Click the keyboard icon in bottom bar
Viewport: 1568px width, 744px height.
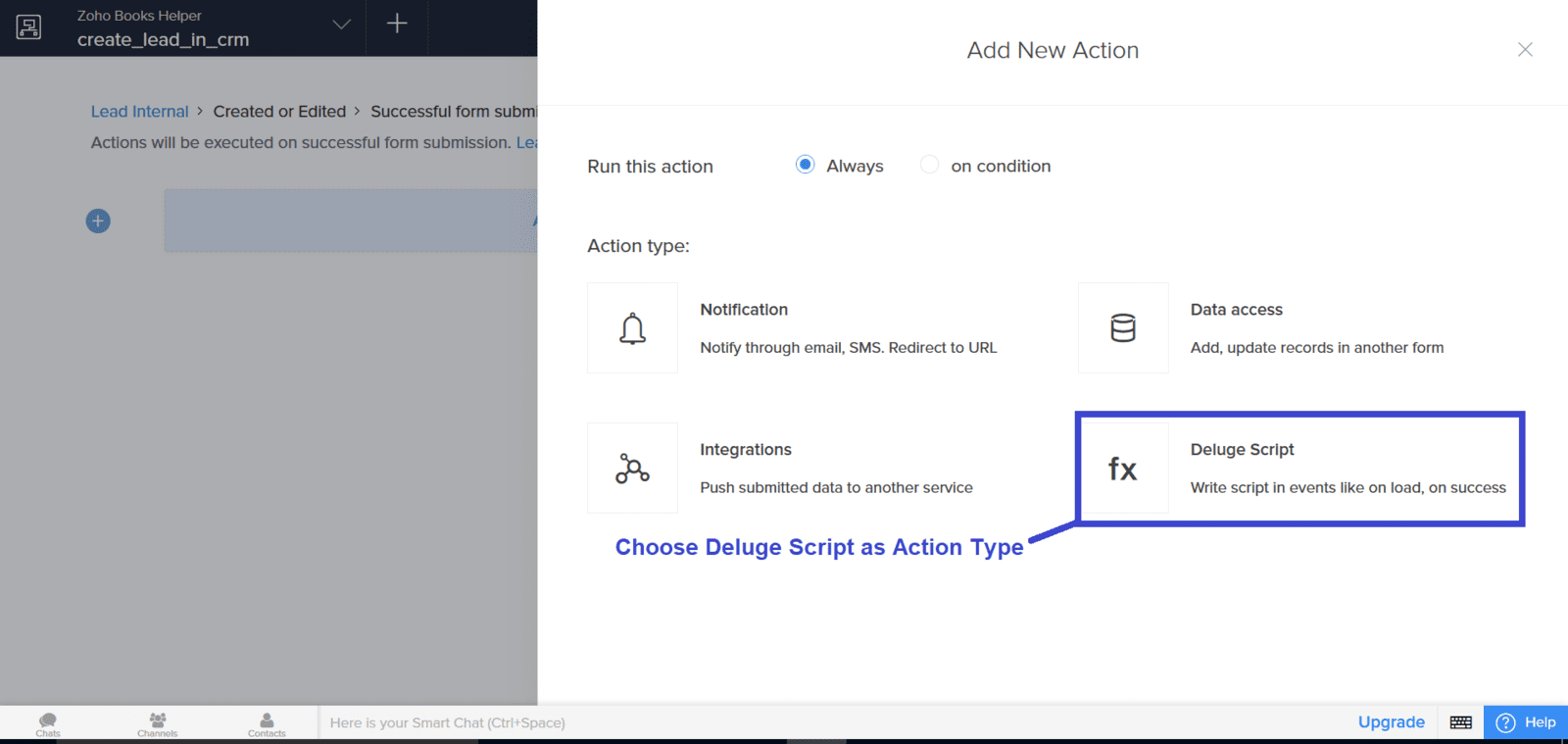point(1460,722)
